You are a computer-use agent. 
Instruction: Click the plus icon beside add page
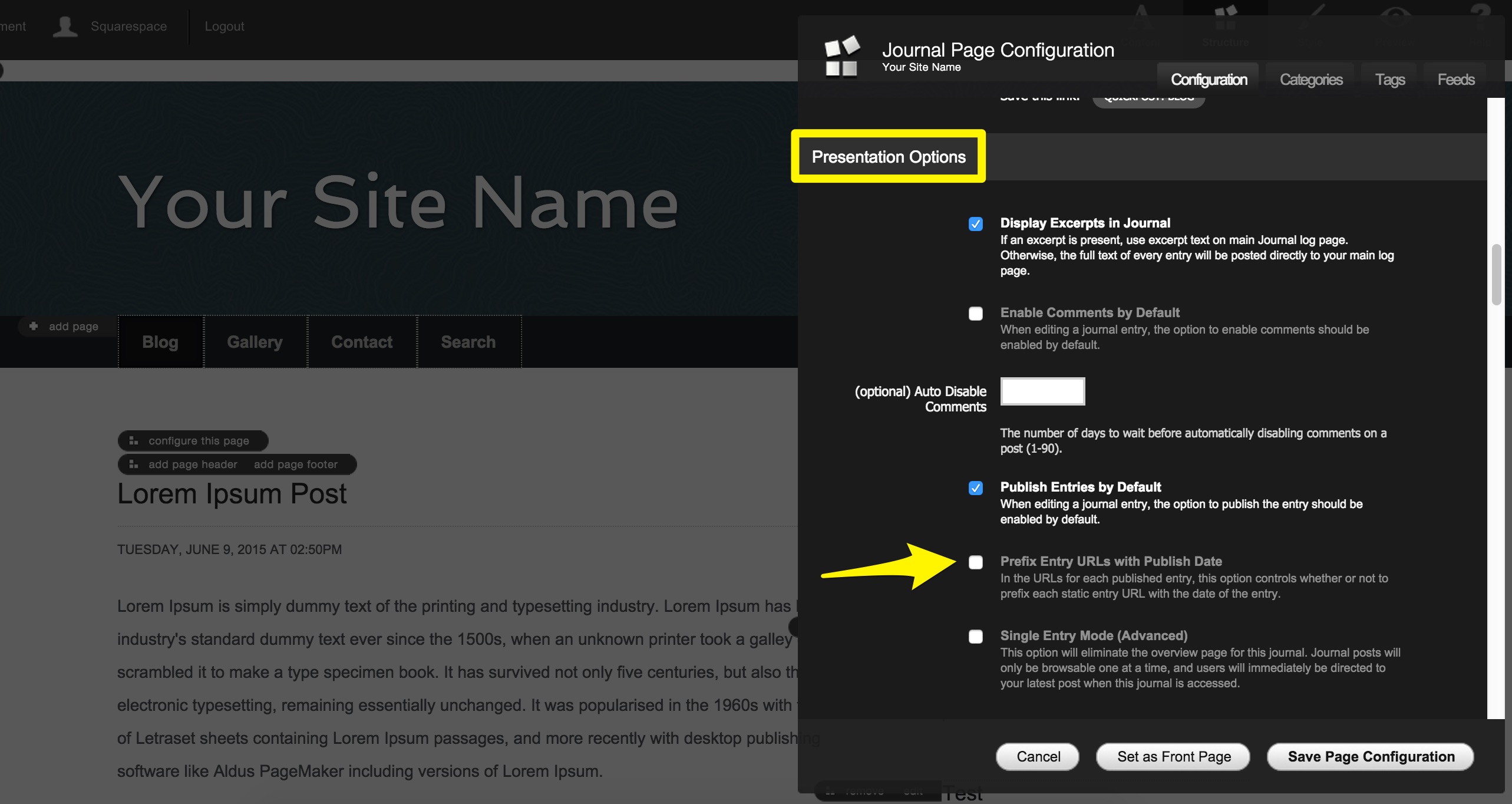coord(34,326)
